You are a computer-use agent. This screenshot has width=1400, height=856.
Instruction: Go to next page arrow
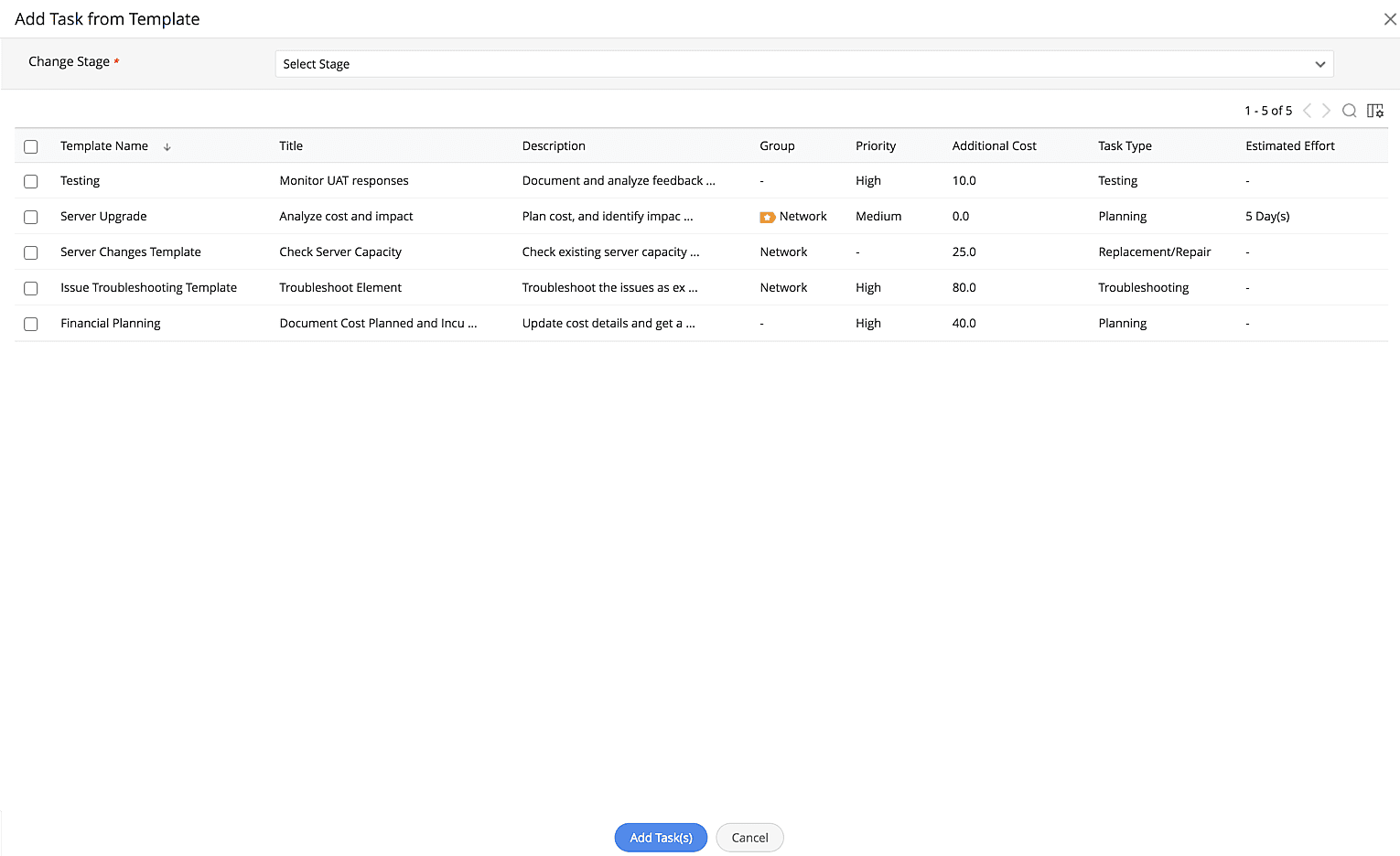pyautogui.click(x=1326, y=111)
